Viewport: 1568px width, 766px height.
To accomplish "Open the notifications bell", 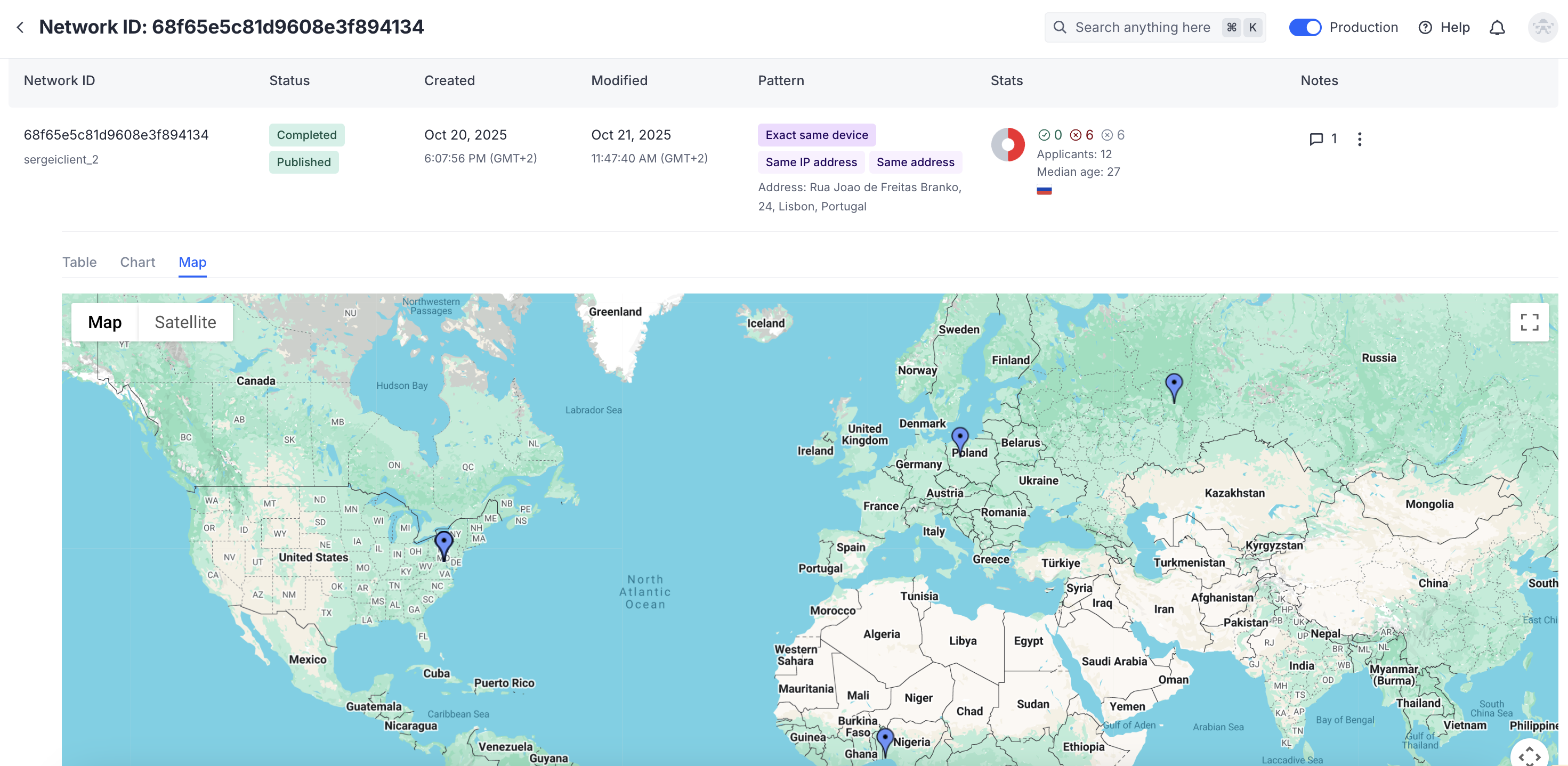I will [x=1498, y=27].
